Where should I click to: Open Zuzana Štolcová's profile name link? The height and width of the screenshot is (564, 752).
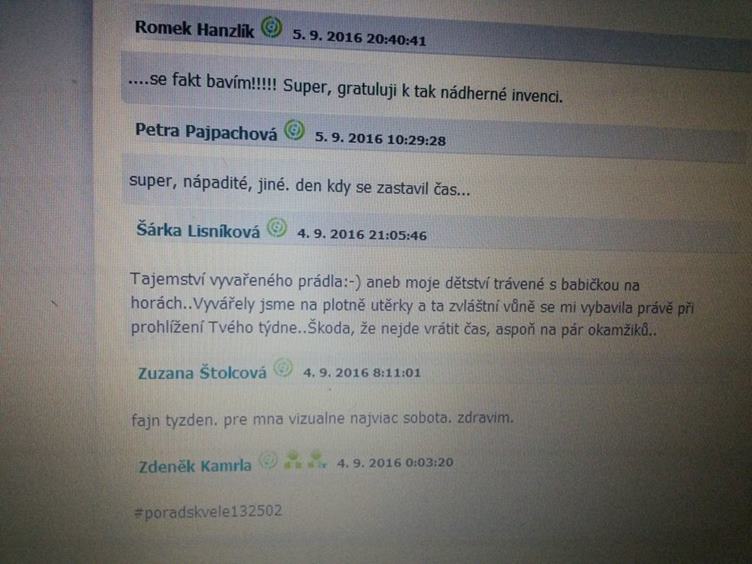click(x=202, y=373)
